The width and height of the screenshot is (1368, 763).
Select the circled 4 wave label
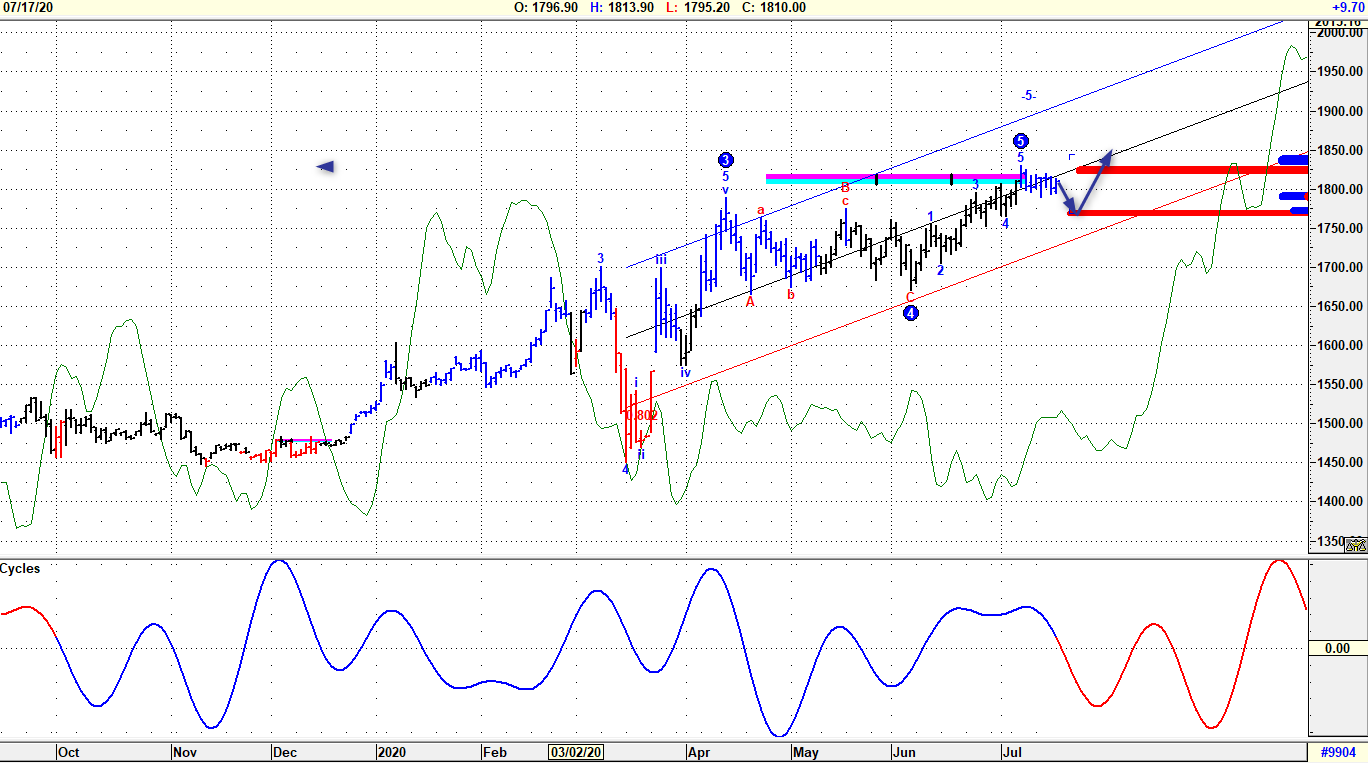pos(911,313)
